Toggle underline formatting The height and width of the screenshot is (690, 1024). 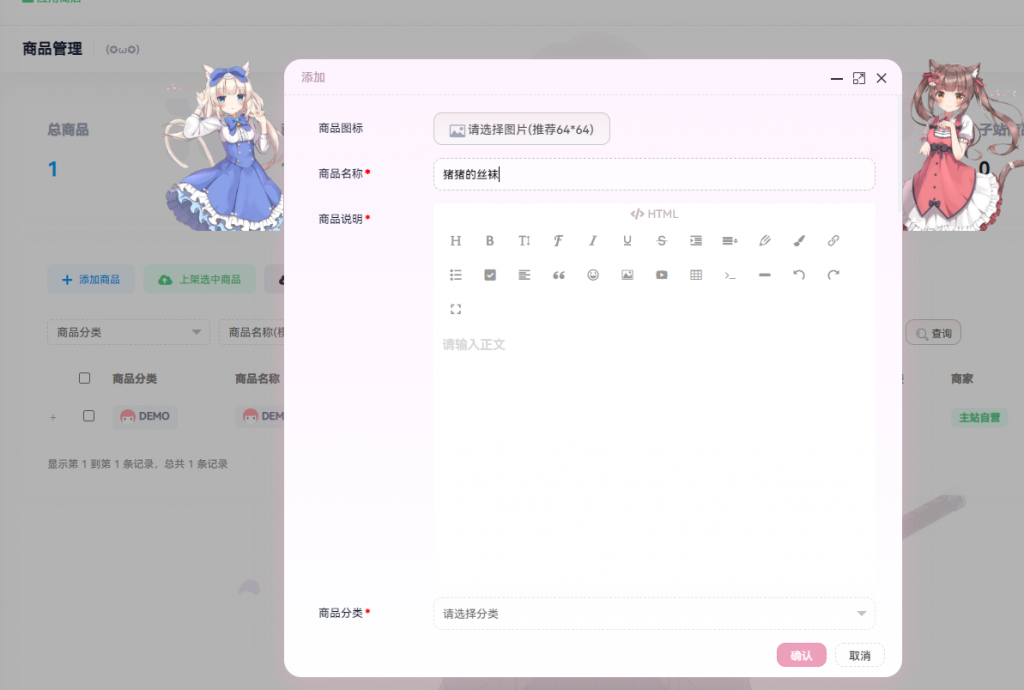(x=627, y=241)
